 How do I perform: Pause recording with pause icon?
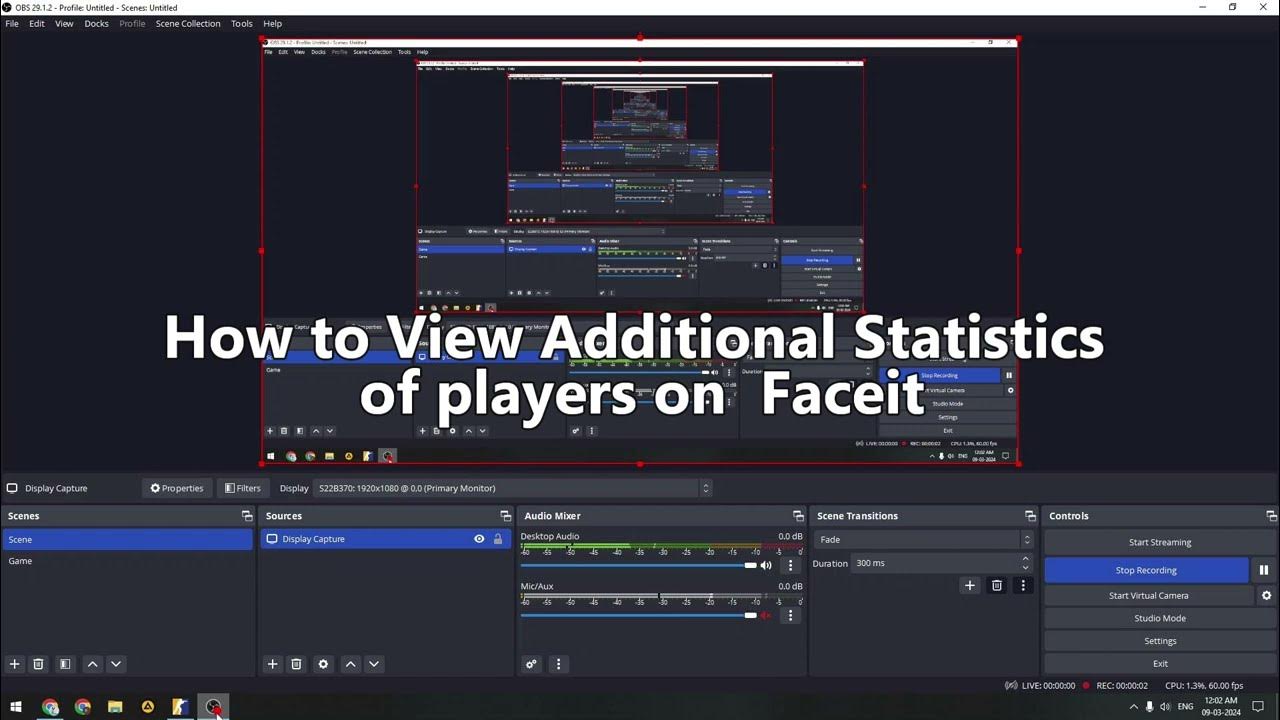pyautogui.click(x=1264, y=570)
